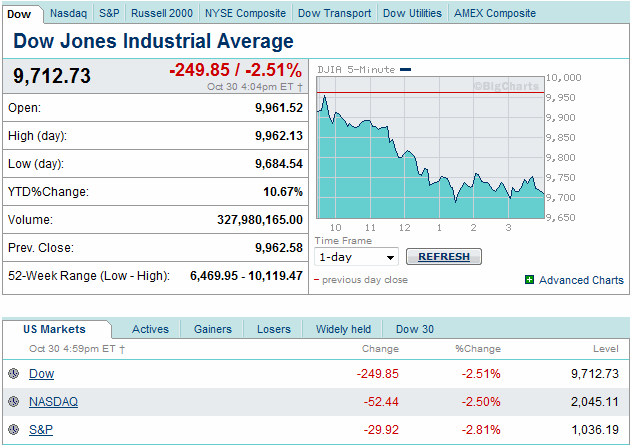Viewport: 631px width, 445px height.
Task: Open the NYSE Composite tab
Action: tap(245, 13)
